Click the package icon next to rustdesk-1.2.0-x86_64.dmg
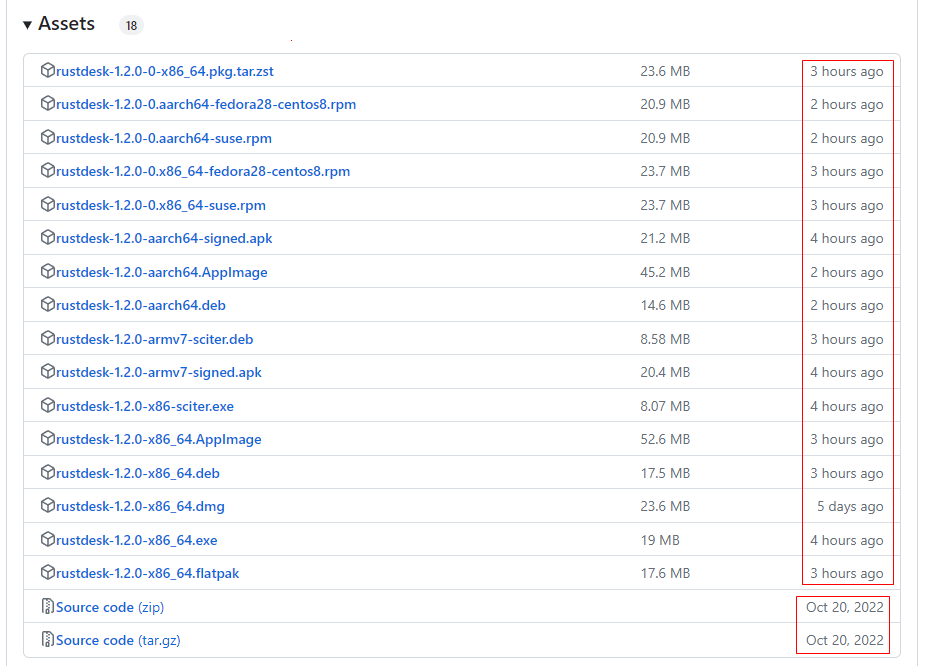 48,506
